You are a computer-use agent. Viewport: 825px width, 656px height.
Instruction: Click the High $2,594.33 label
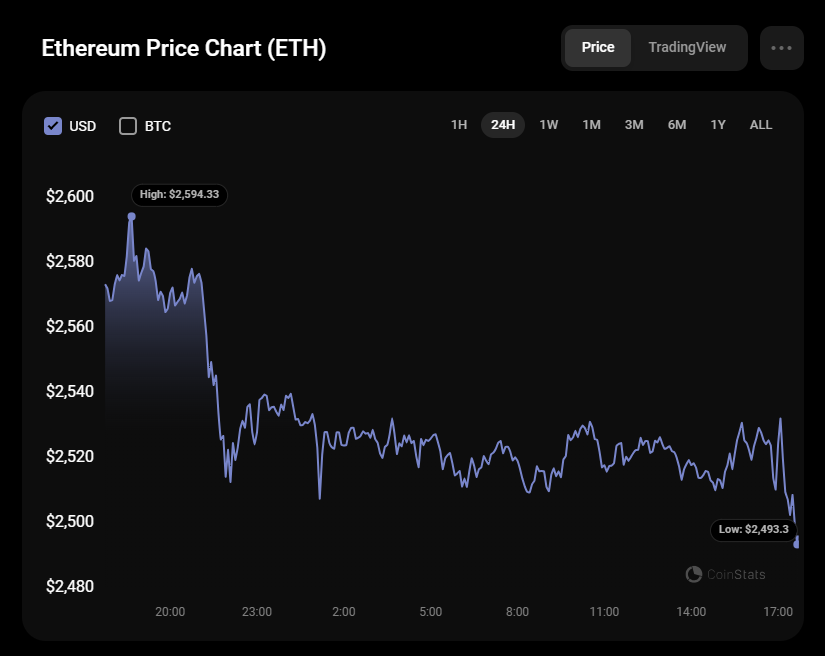[x=178, y=195]
